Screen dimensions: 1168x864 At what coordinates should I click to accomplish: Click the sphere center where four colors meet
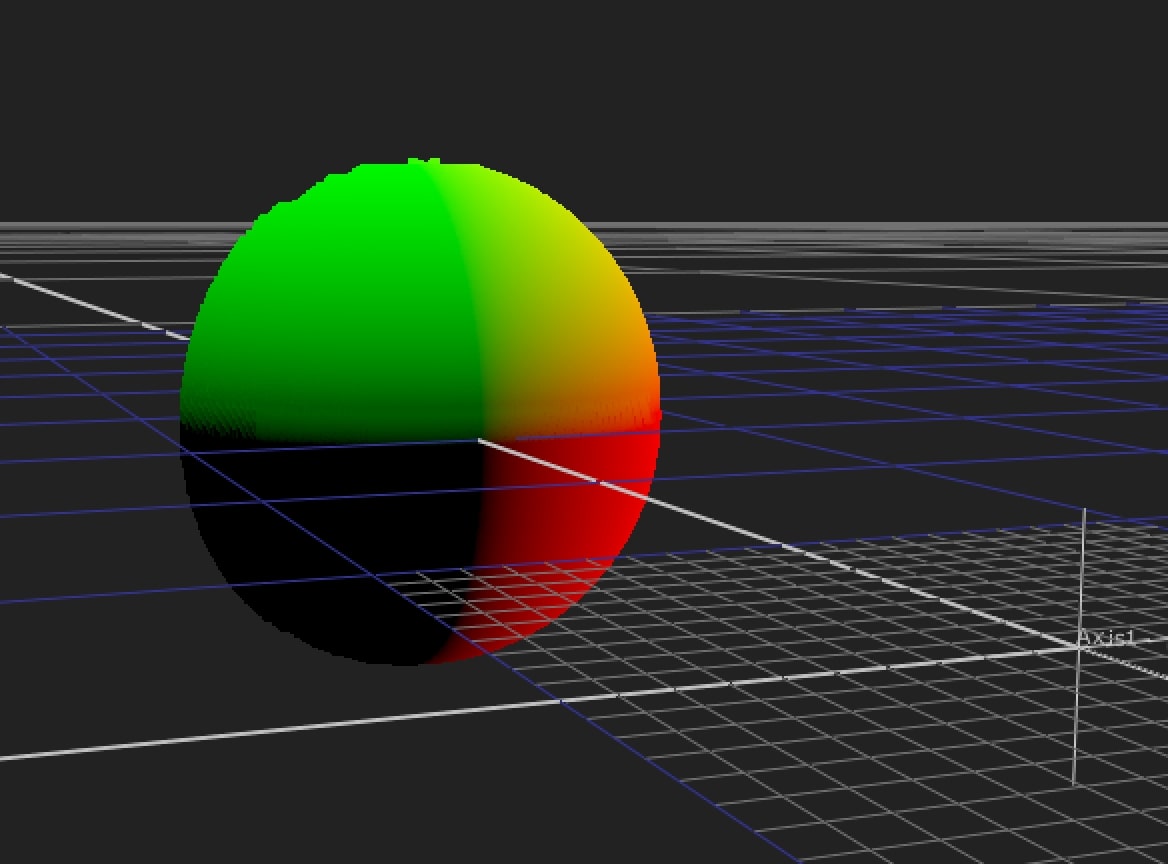[x=481, y=438]
